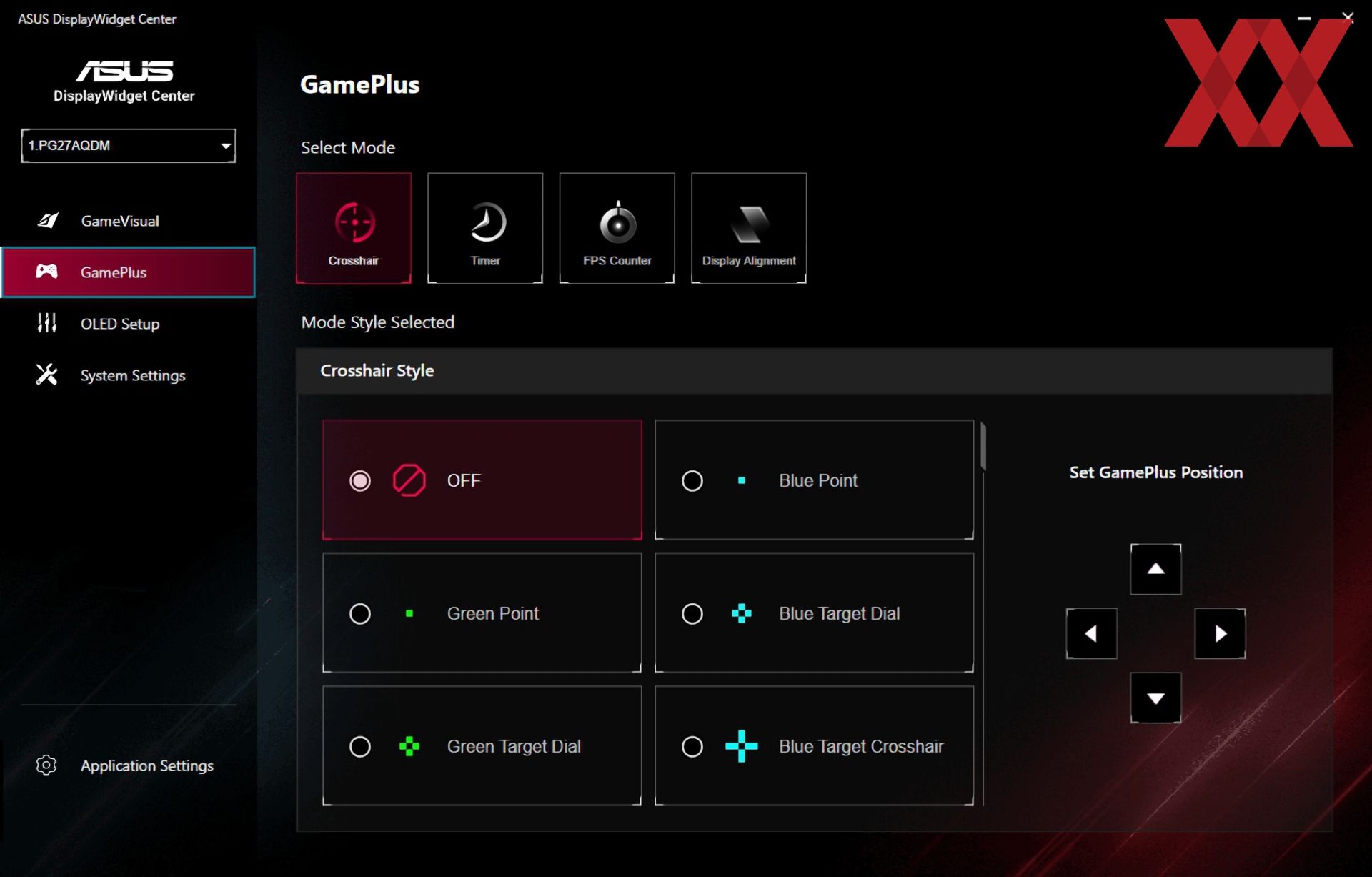Click the GameVisual sidebar icon
The image size is (1372, 877).
pos(47,221)
